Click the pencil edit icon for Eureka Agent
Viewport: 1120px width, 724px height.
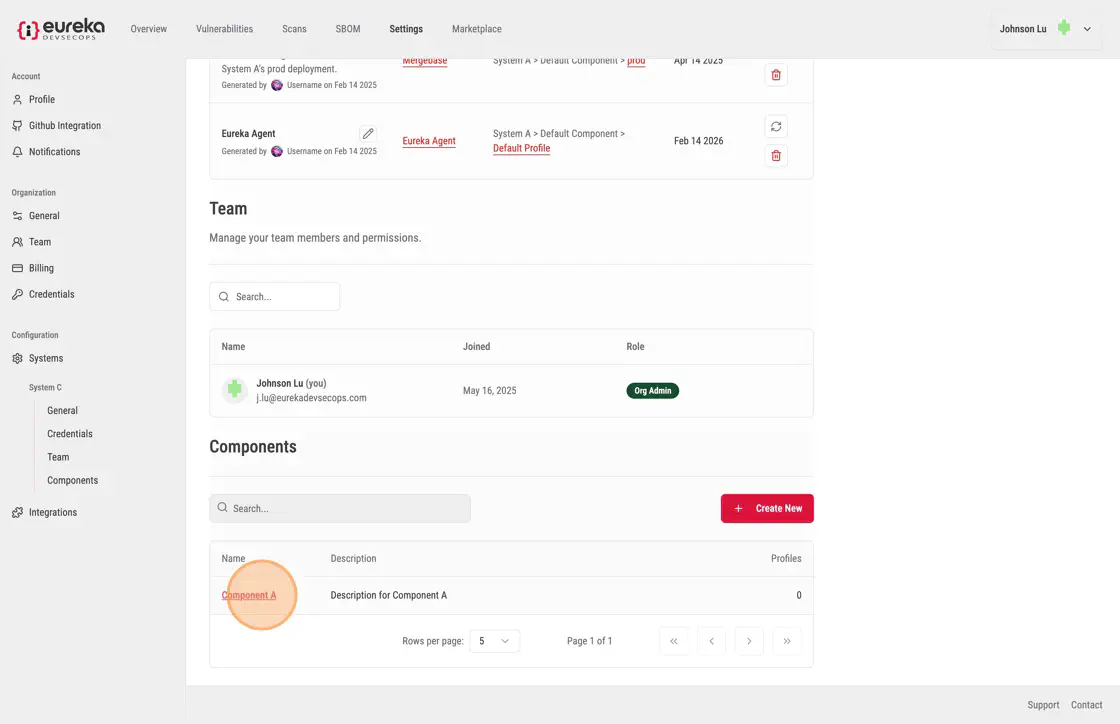368,134
